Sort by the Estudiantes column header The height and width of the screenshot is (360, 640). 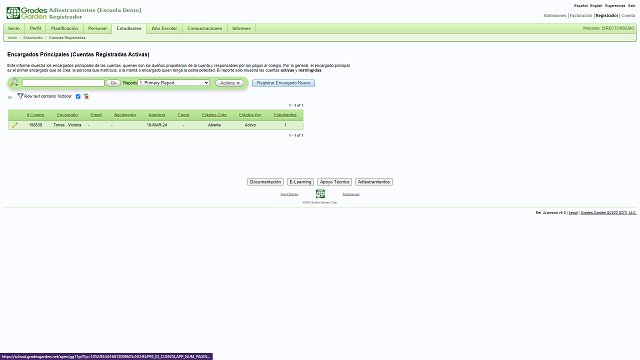coord(285,115)
